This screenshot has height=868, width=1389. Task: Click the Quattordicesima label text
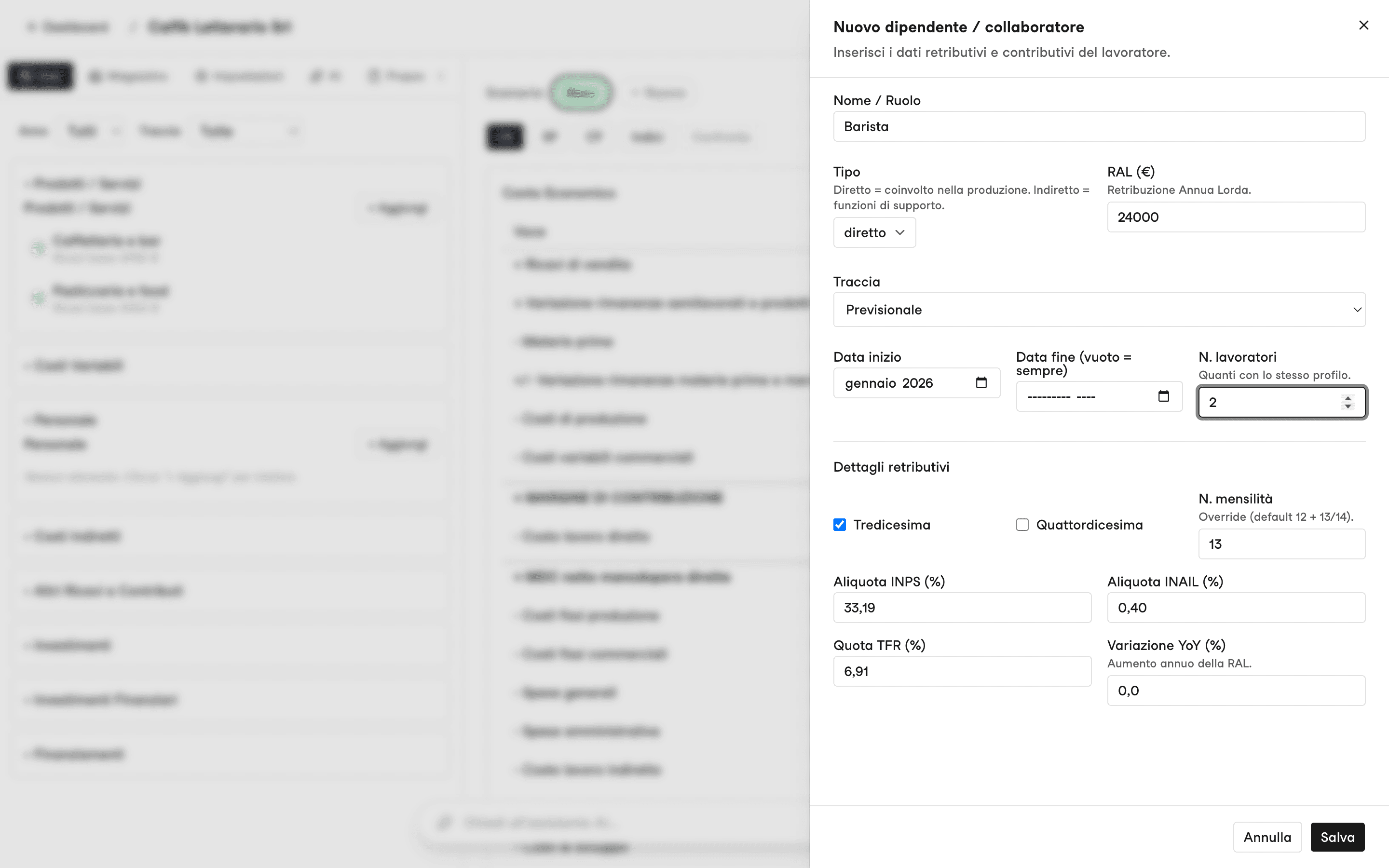pyautogui.click(x=1089, y=525)
